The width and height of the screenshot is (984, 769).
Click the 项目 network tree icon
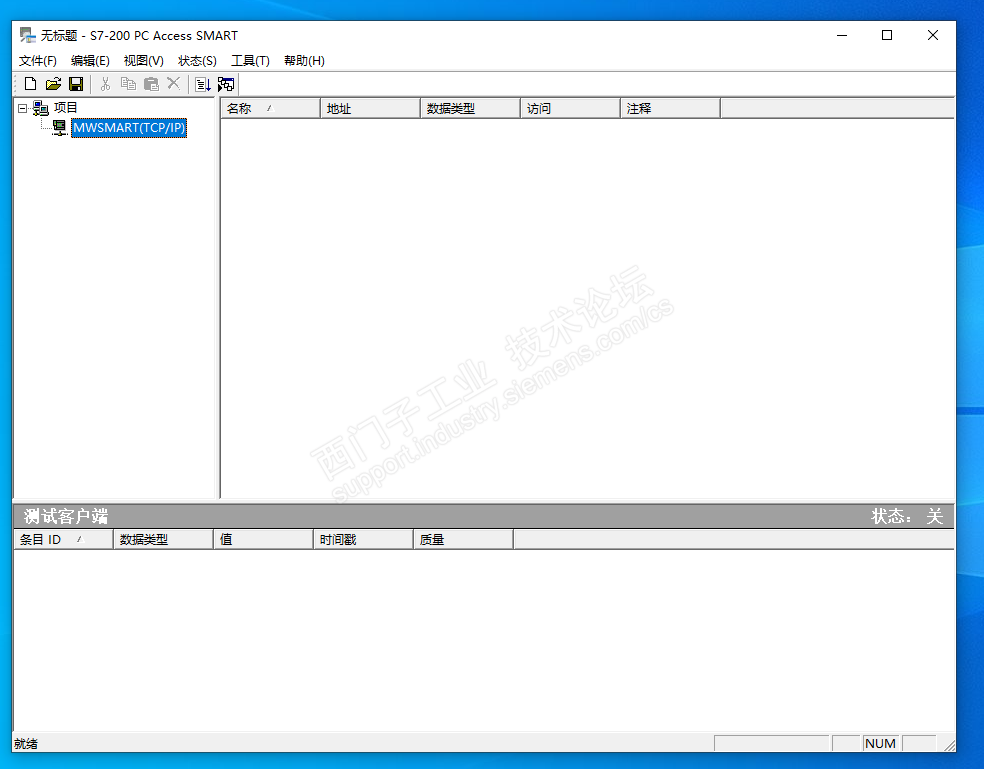click(41, 108)
